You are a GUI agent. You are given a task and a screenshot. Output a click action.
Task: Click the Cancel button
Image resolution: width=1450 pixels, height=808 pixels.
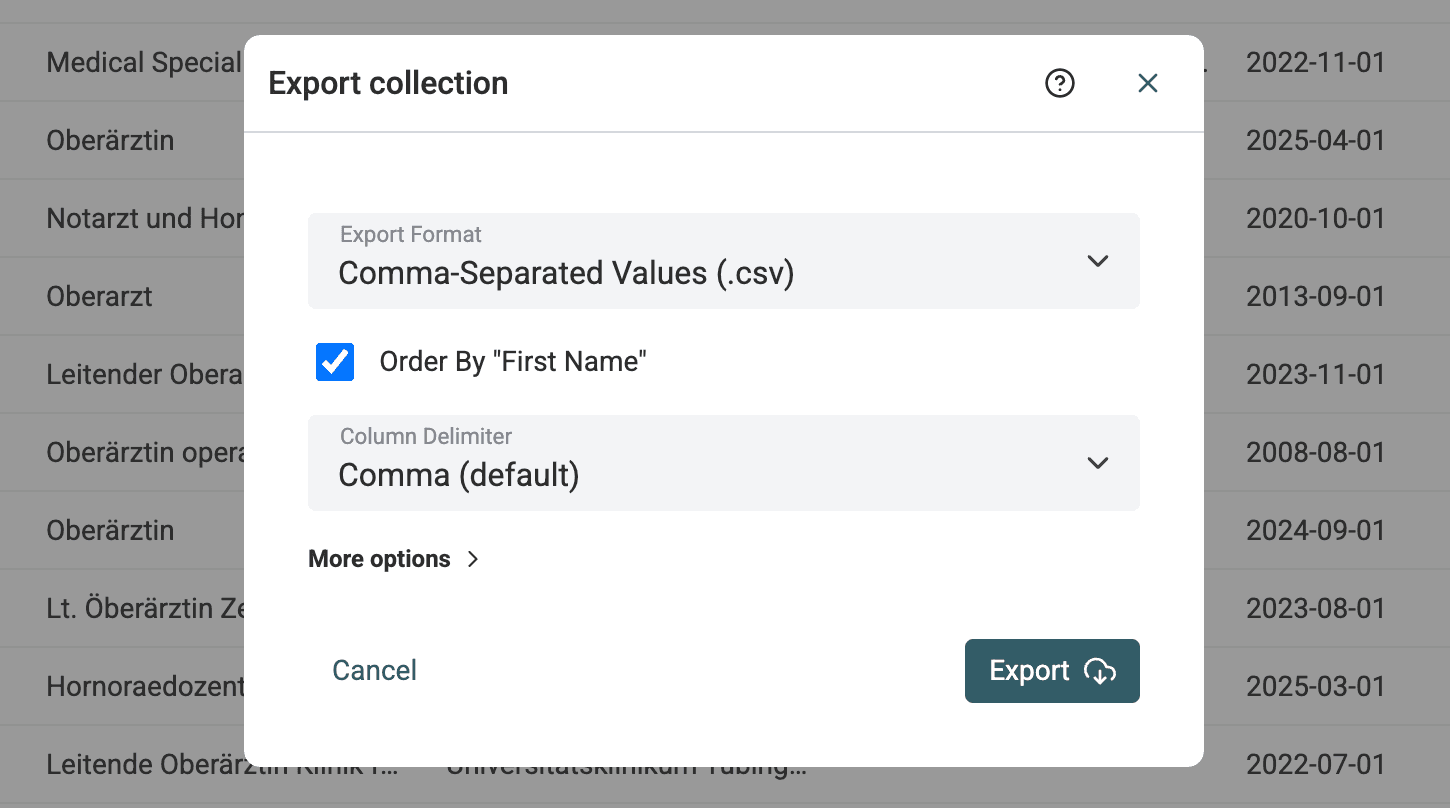click(x=374, y=670)
